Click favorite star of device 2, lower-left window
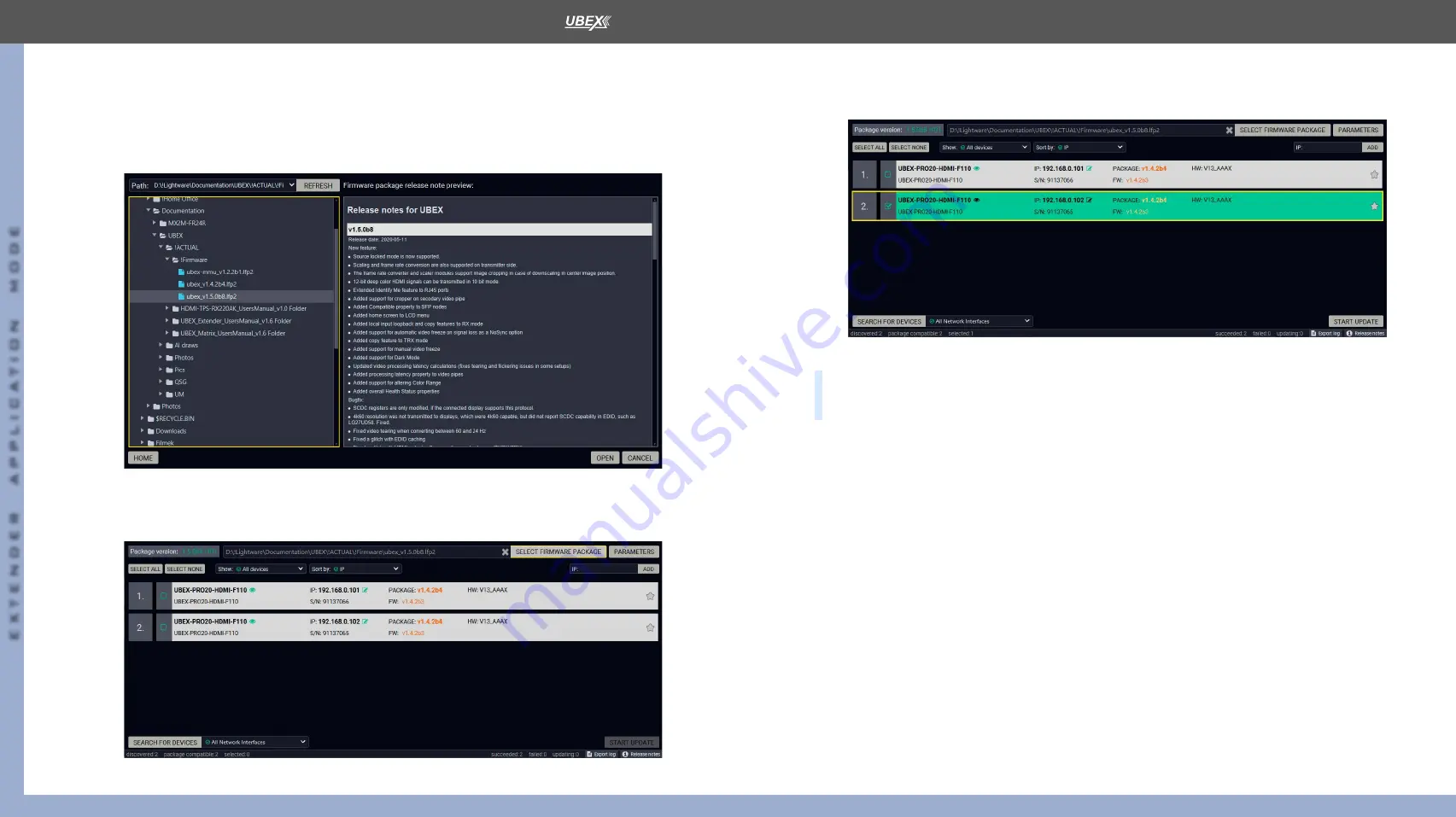This screenshot has height=817, width=1456. click(x=650, y=627)
